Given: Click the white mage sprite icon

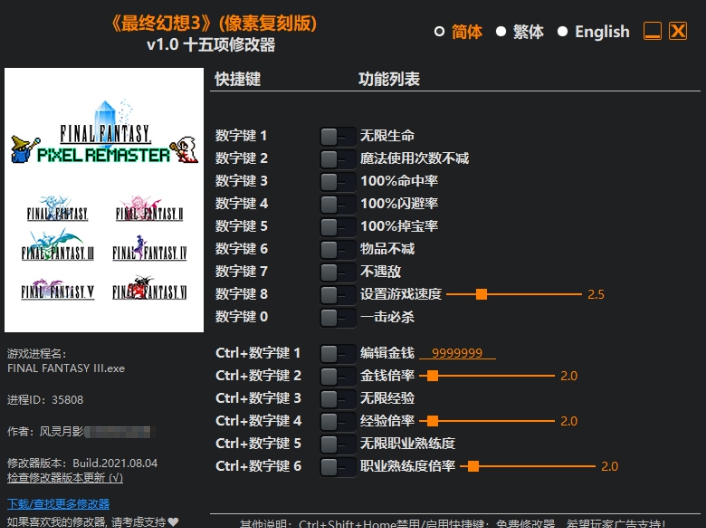Looking at the screenshot, I should 184,149.
